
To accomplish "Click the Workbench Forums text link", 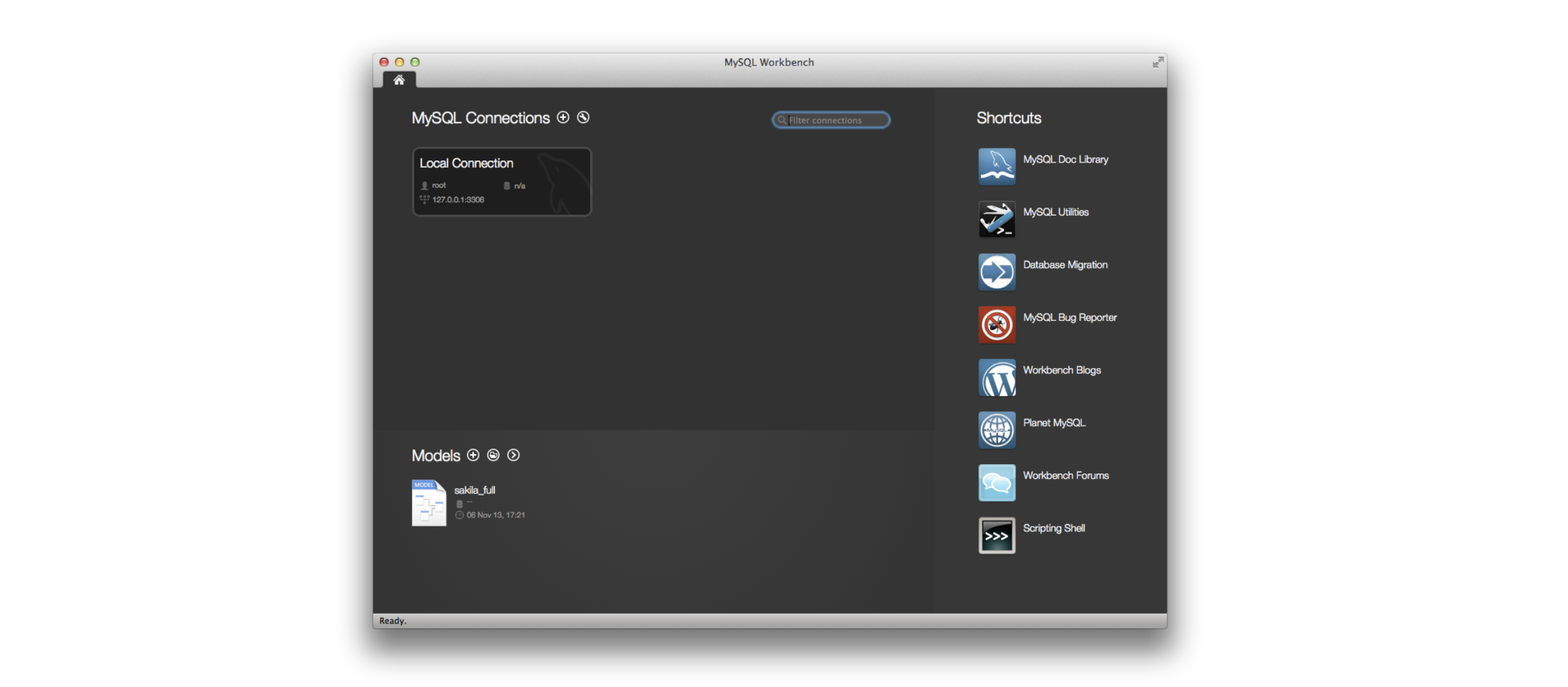I will tap(1065, 475).
